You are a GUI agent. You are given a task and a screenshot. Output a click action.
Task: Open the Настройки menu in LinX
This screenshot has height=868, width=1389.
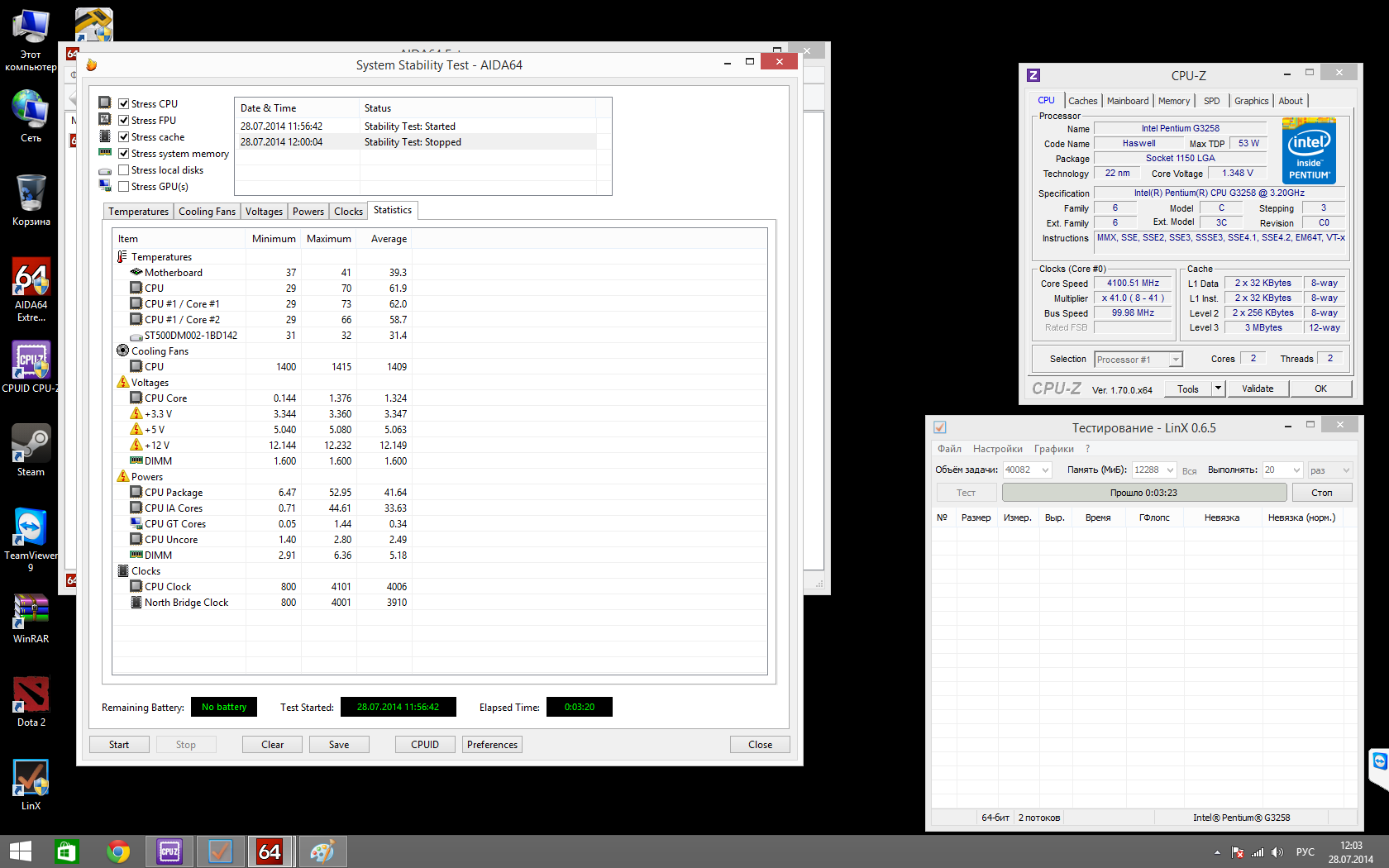click(x=997, y=449)
